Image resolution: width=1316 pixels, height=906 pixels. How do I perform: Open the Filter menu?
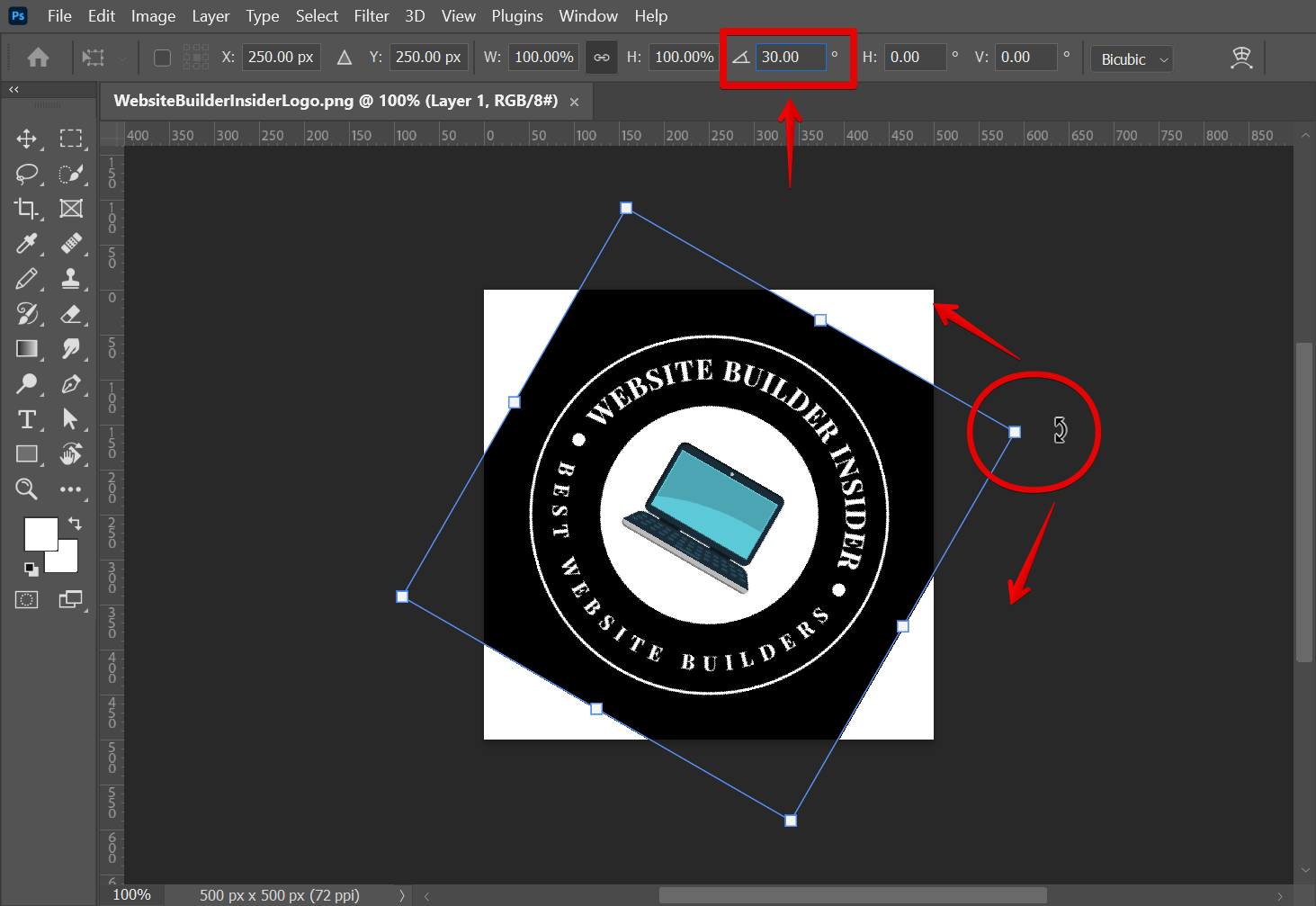pos(371,16)
